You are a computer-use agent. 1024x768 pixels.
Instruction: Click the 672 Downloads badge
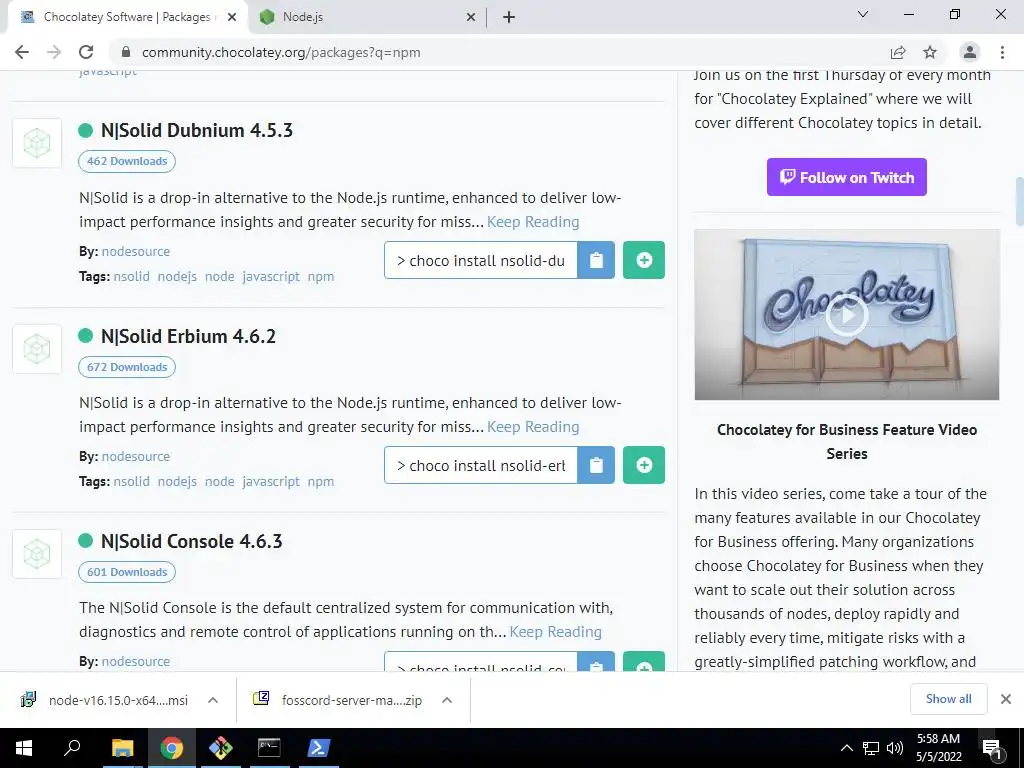click(x=127, y=367)
